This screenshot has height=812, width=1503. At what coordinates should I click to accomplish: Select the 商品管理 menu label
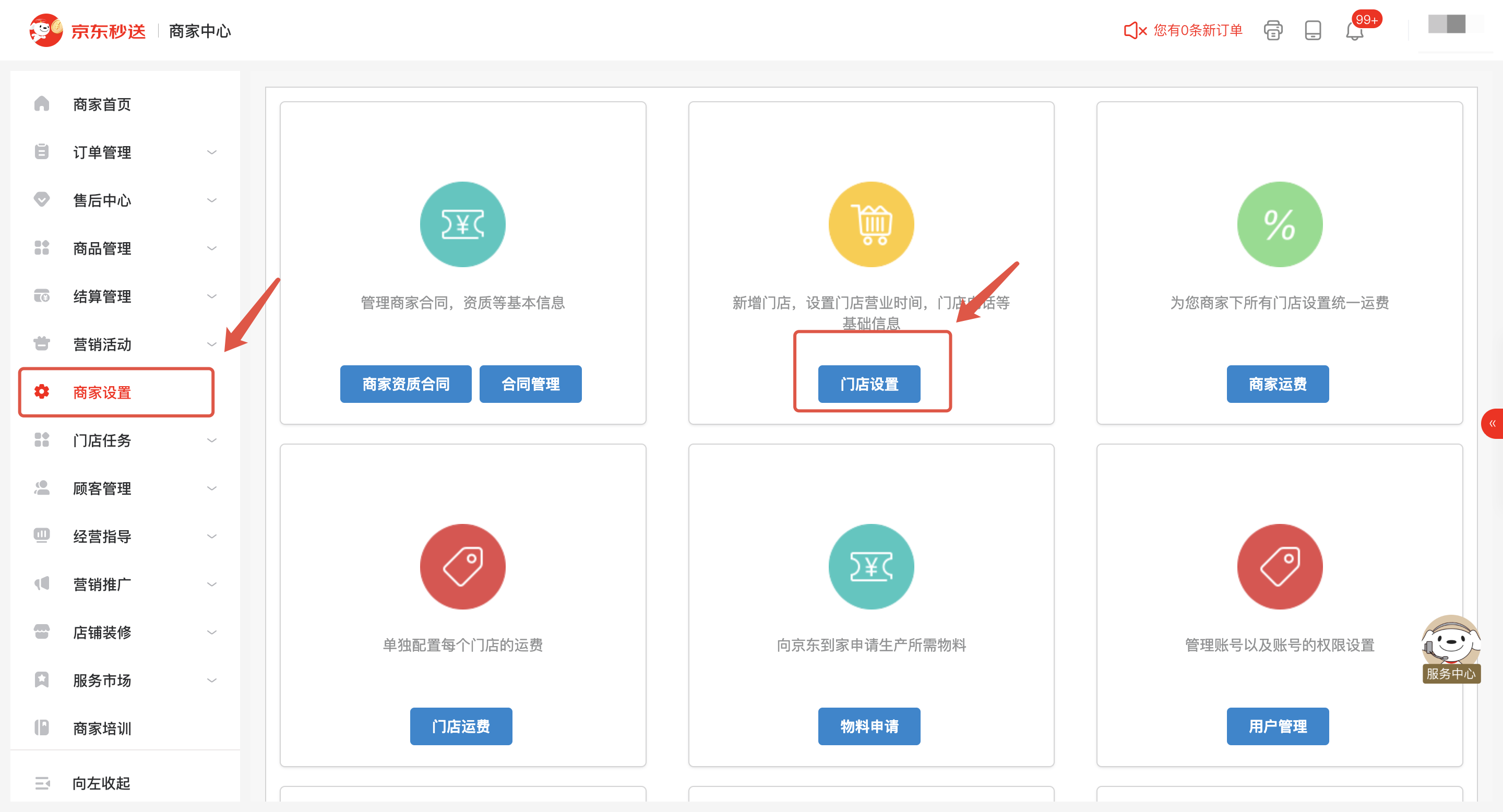[102, 248]
